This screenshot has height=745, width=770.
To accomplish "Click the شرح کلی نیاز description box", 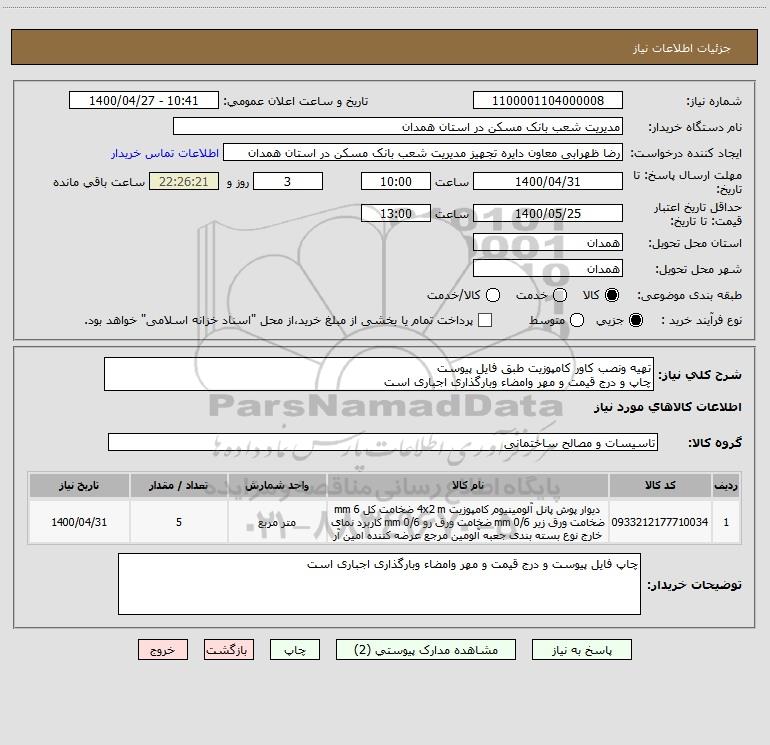I will pos(379,374).
